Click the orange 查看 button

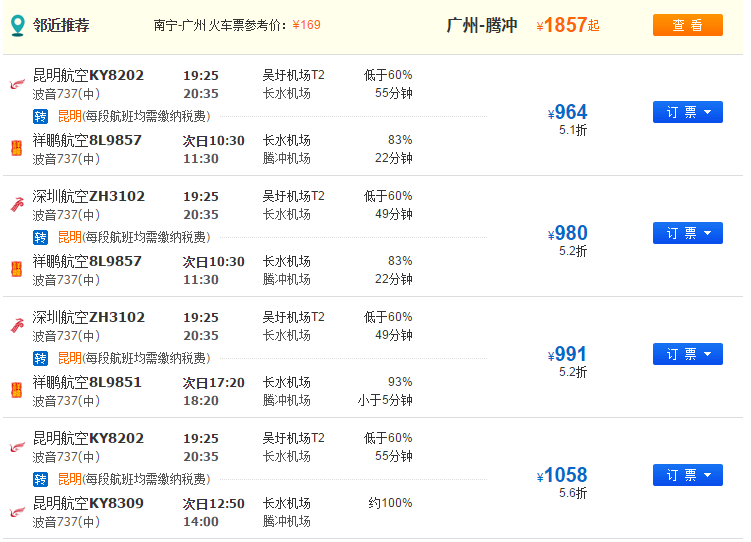pos(688,25)
